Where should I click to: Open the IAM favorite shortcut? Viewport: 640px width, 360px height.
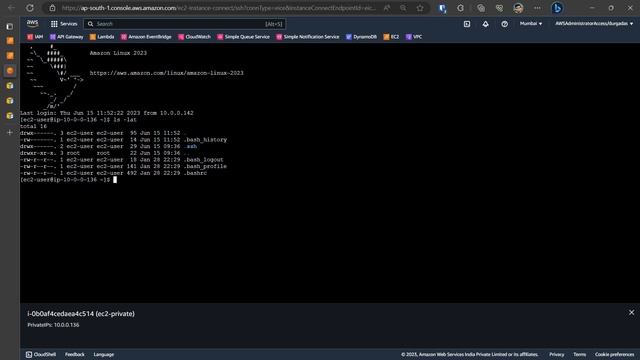[35, 37]
